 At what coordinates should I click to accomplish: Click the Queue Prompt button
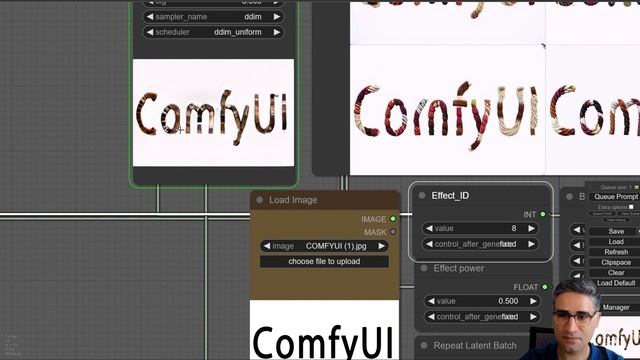(615, 197)
